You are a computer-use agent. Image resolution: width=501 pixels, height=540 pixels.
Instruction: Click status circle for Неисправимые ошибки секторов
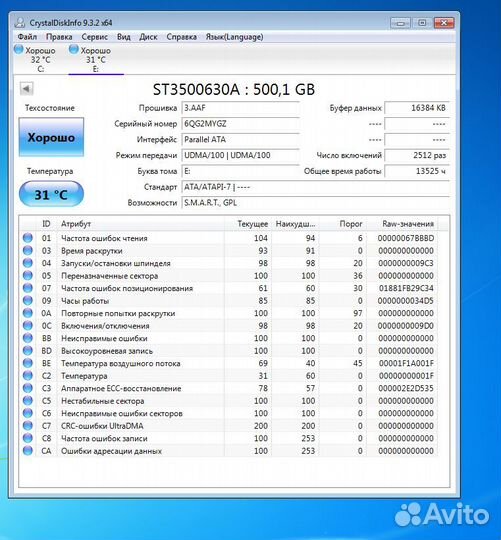tap(28, 413)
